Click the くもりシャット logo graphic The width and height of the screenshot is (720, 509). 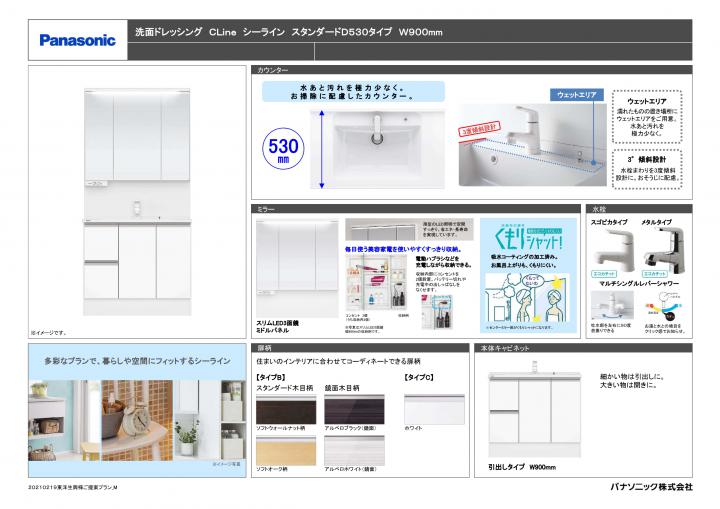click(528, 238)
